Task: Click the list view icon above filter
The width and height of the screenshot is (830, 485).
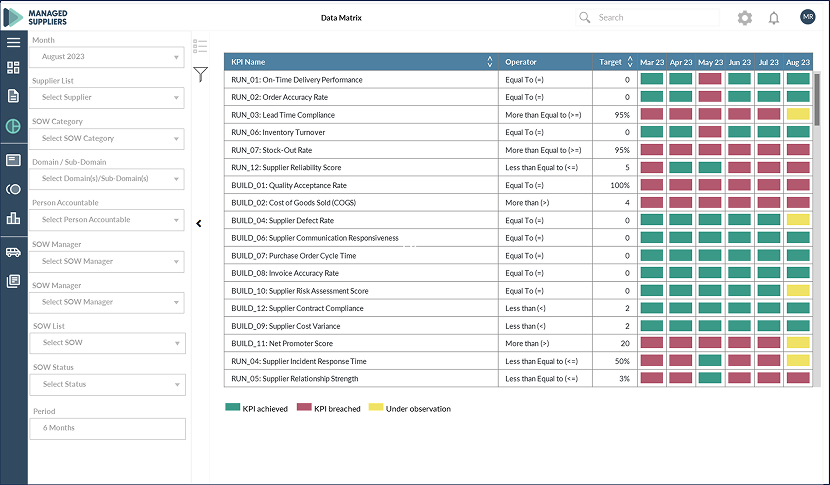Action: (200, 46)
